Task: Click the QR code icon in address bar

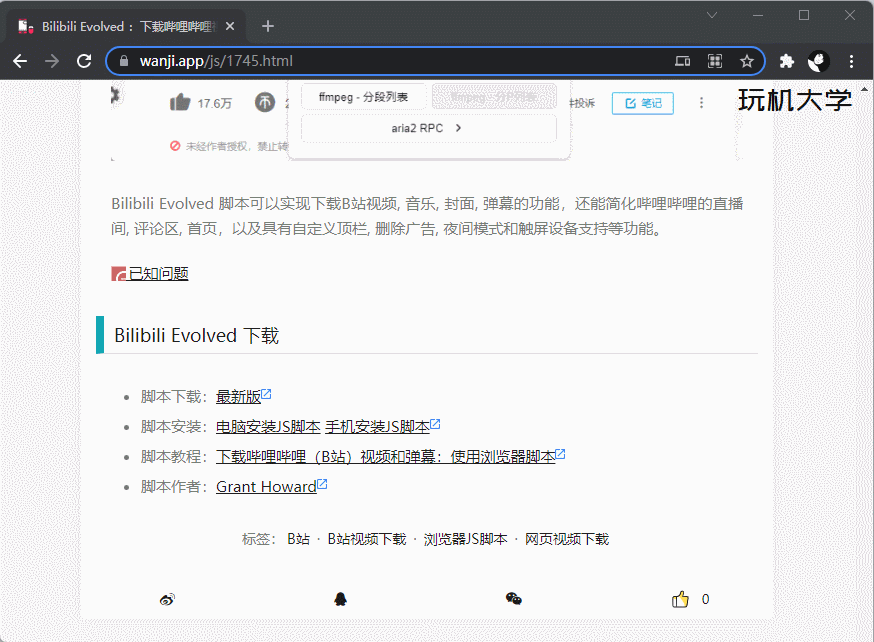Action: (715, 61)
